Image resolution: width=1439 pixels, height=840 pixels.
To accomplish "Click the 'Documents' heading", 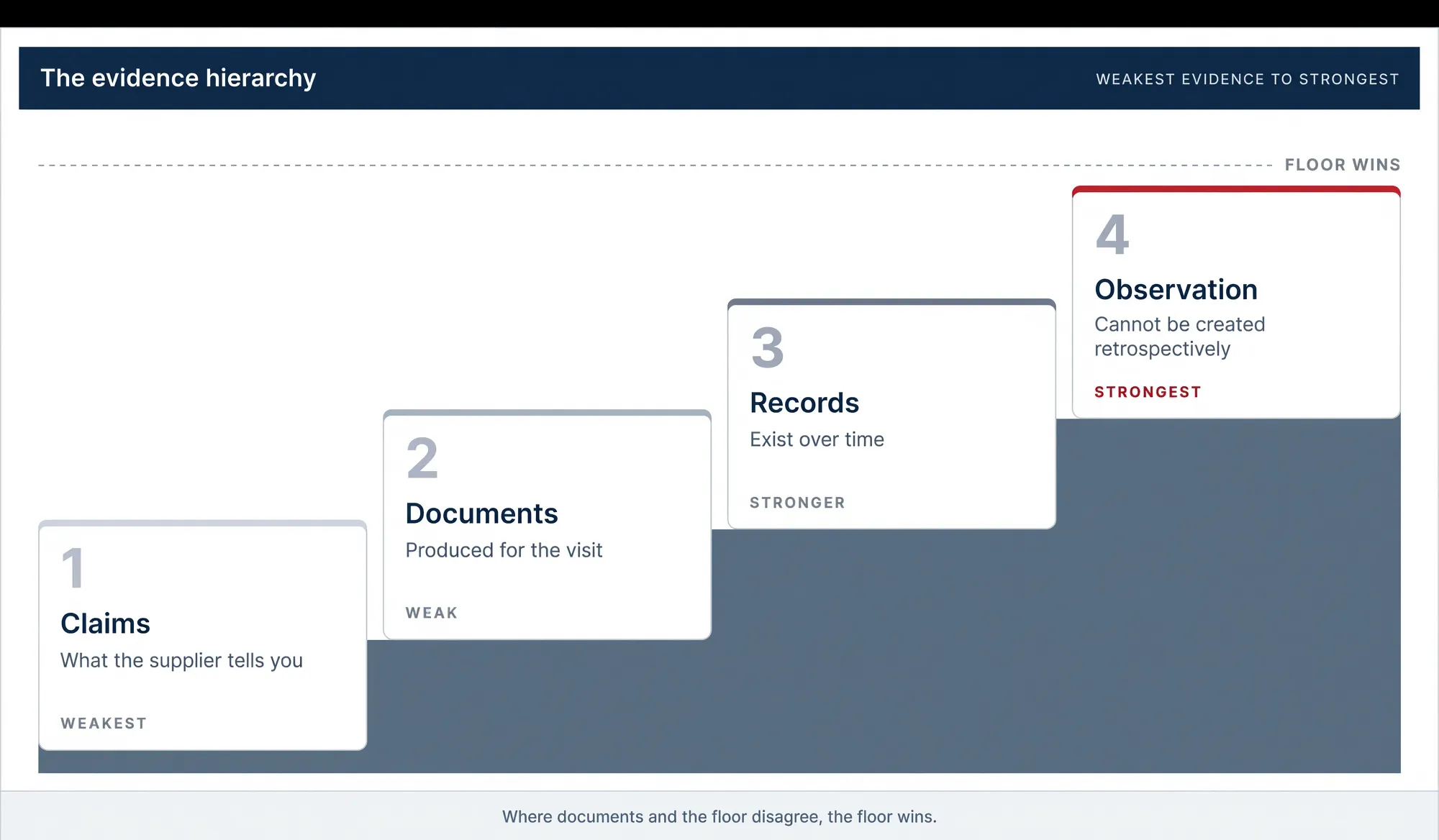I will point(481,513).
